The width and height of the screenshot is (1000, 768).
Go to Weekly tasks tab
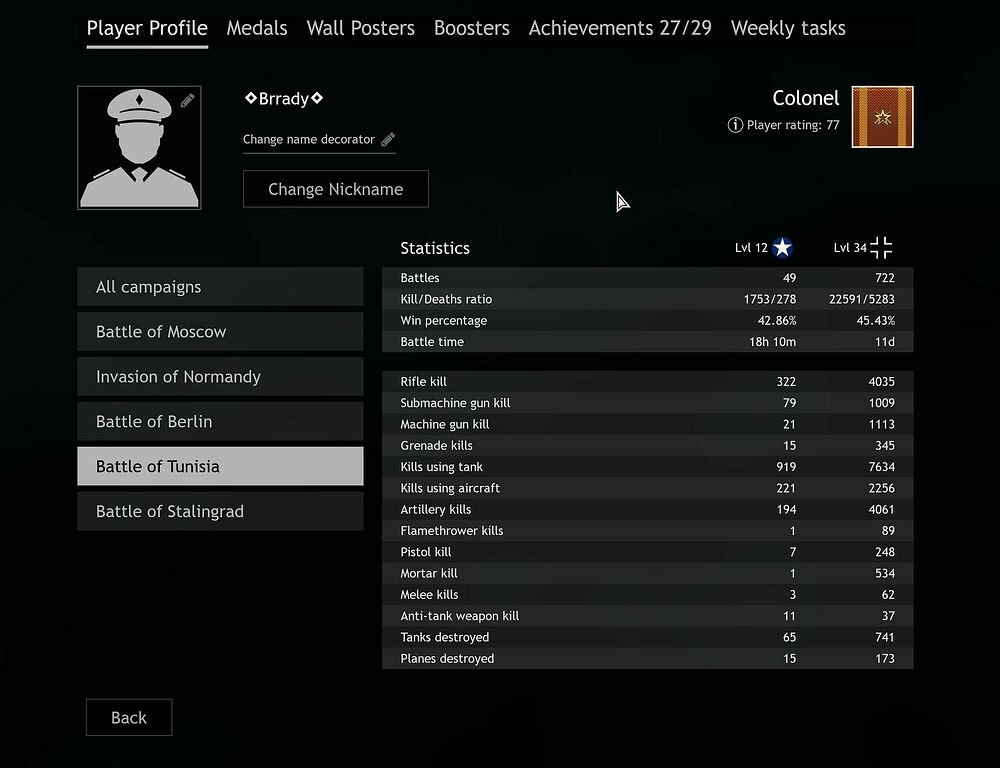[788, 28]
